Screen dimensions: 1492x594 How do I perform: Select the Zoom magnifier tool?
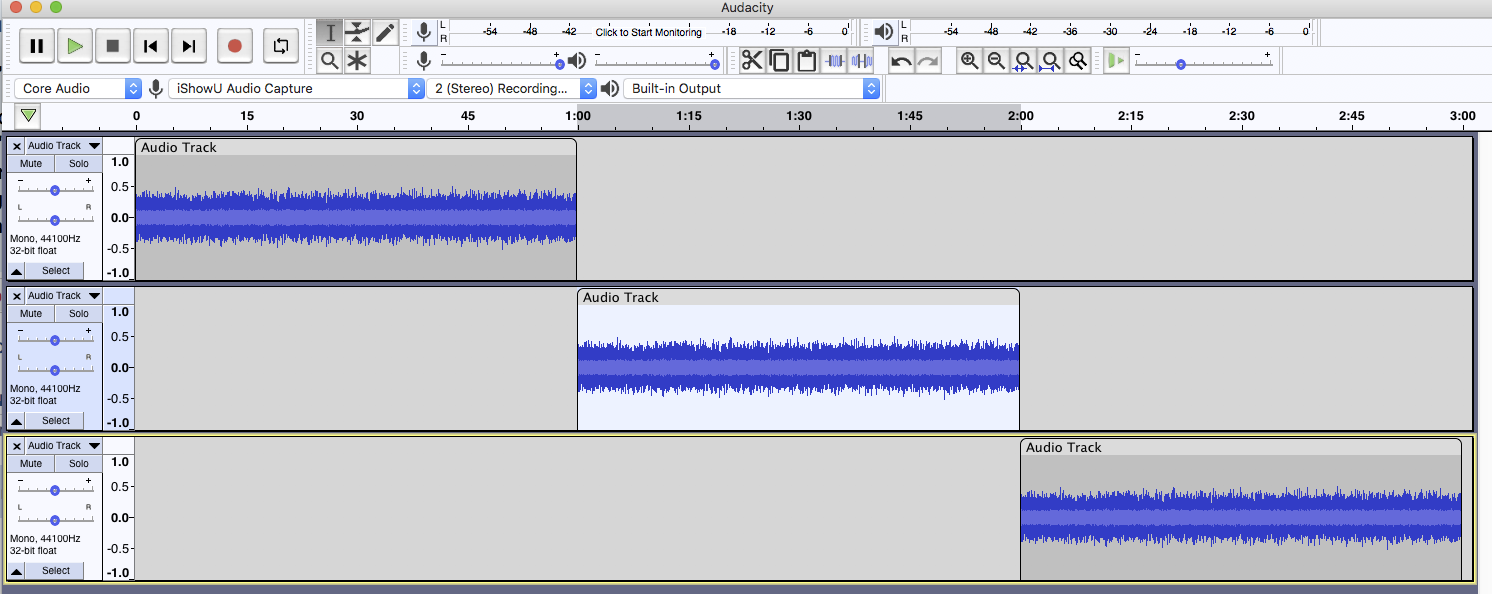330,61
